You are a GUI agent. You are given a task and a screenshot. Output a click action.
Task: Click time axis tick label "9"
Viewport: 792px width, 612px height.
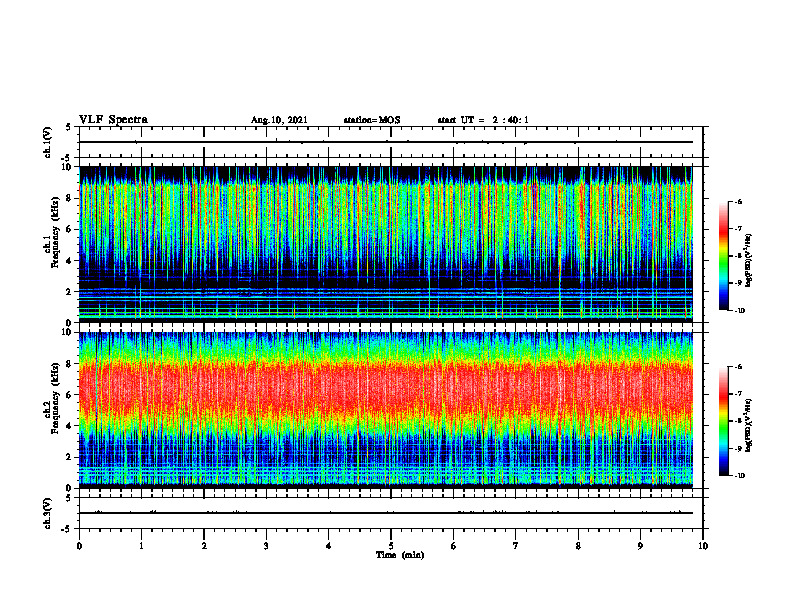click(x=640, y=546)
